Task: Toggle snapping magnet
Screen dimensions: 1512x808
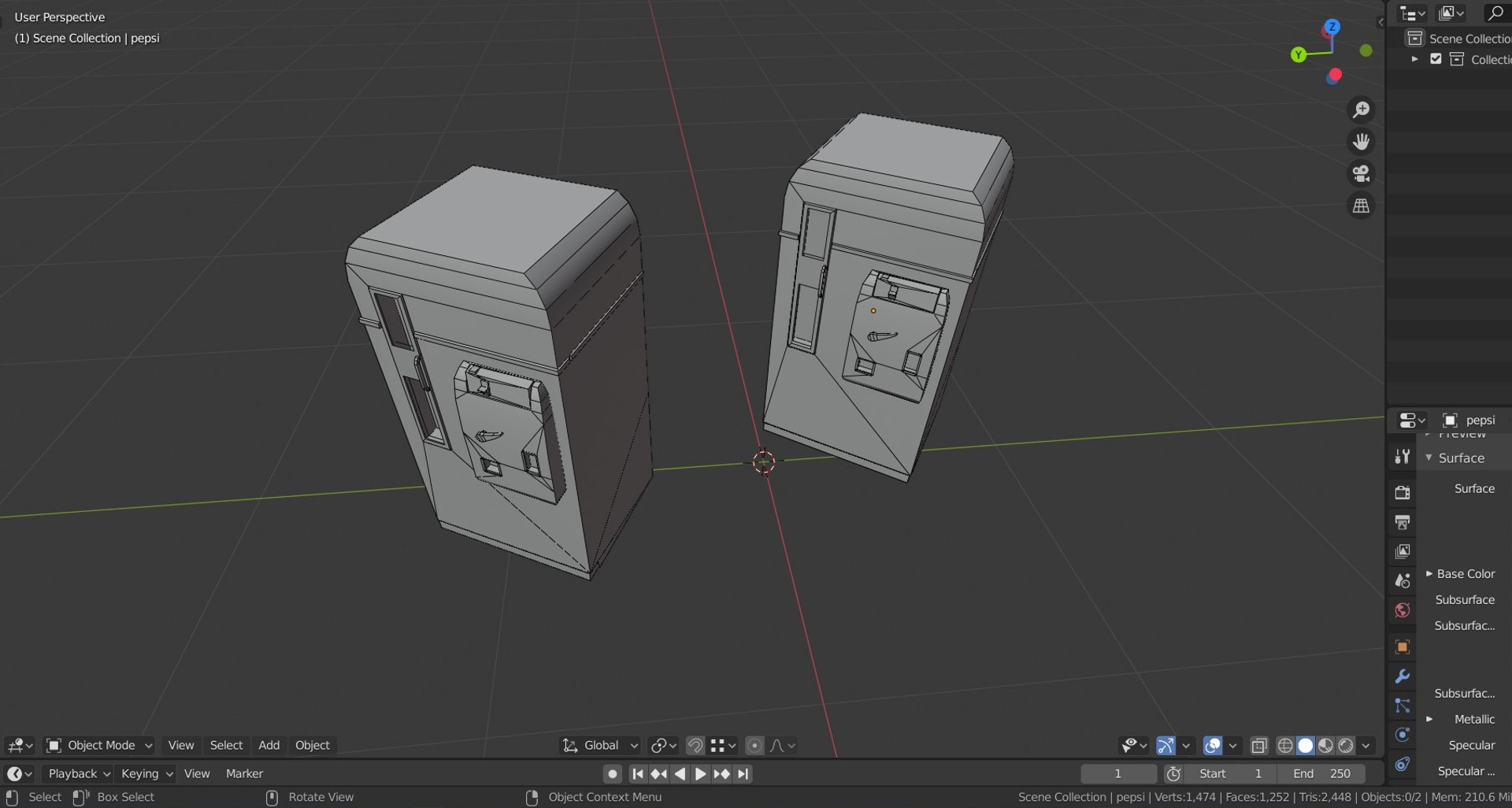Action: (x=695, y=745)
